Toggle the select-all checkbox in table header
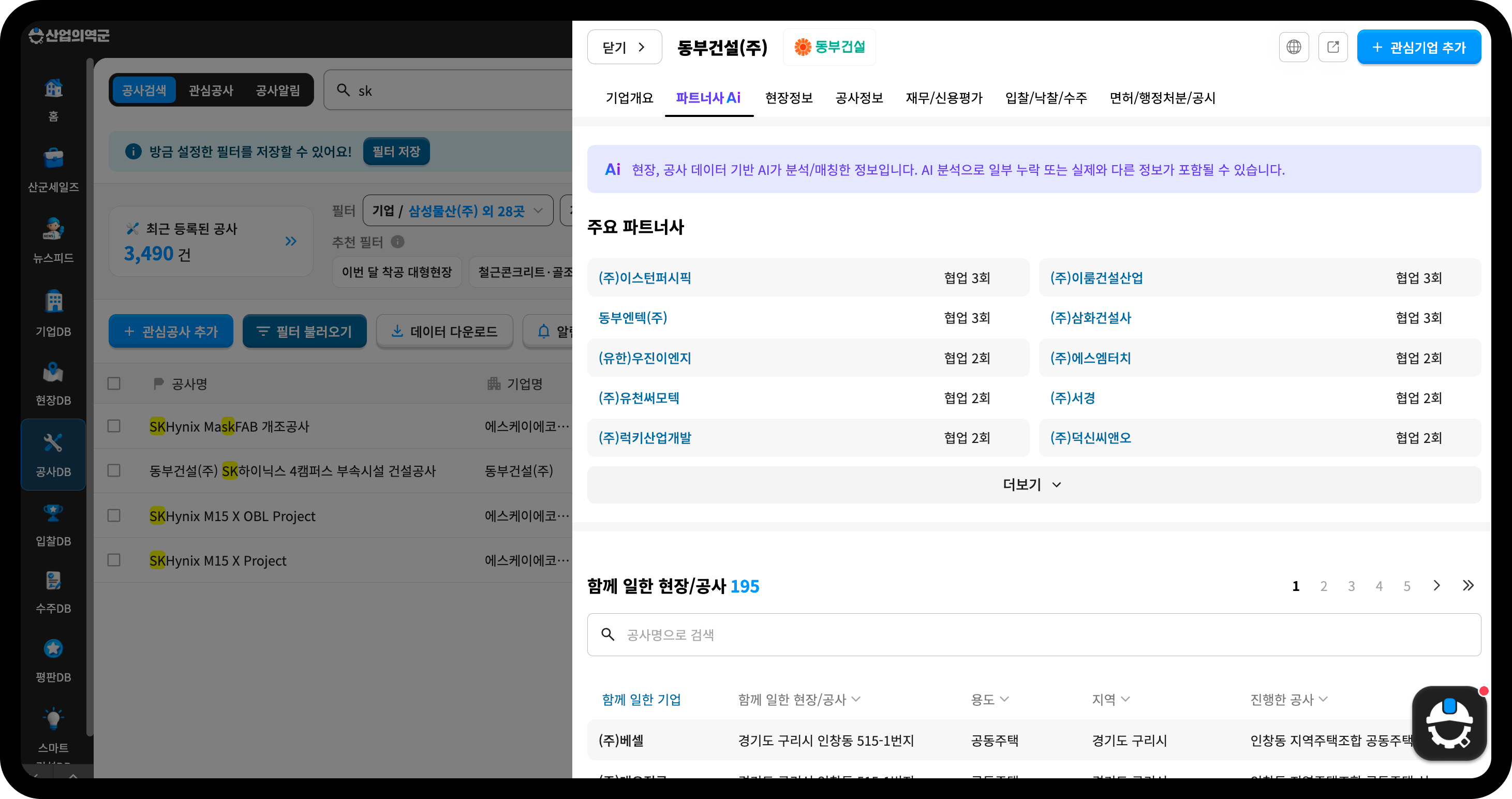Image resolution: width=1512 pixels, height=799 pixels. click(x=114, y=384)
